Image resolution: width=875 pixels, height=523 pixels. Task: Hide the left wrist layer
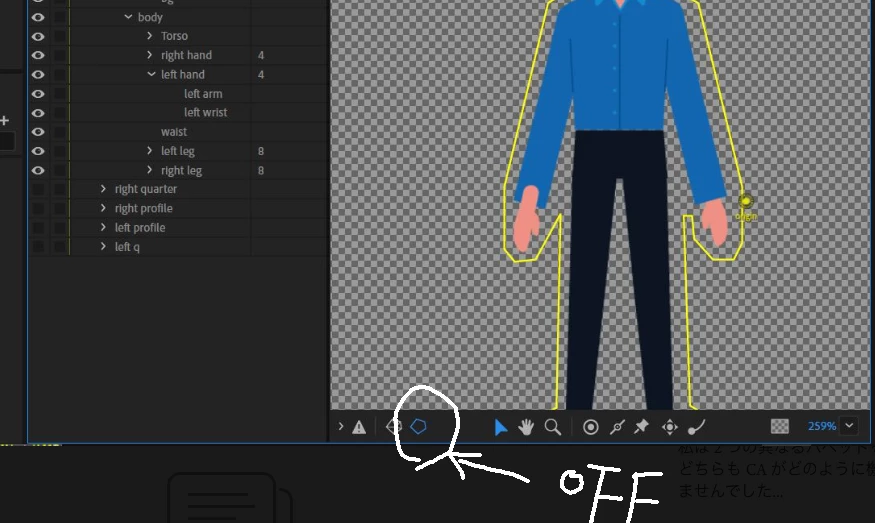(38, 113)
